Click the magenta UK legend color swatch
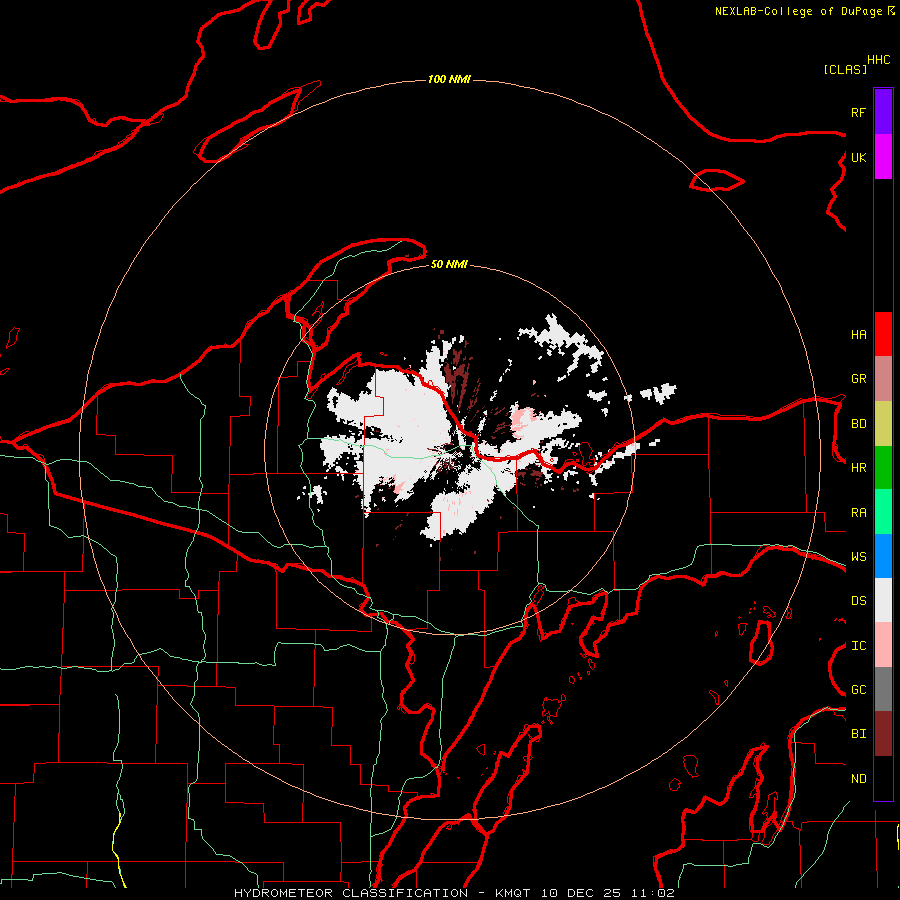This screenshot has height=900, width=900. tap(883, 157)
